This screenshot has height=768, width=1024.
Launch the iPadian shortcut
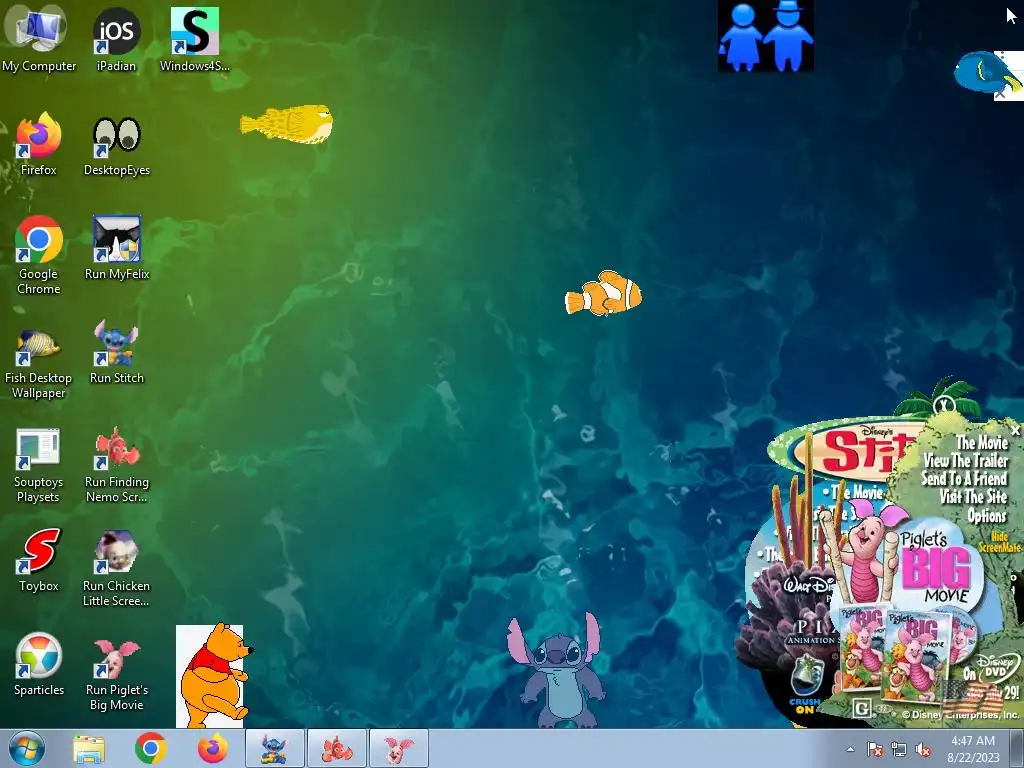point(116,38)
